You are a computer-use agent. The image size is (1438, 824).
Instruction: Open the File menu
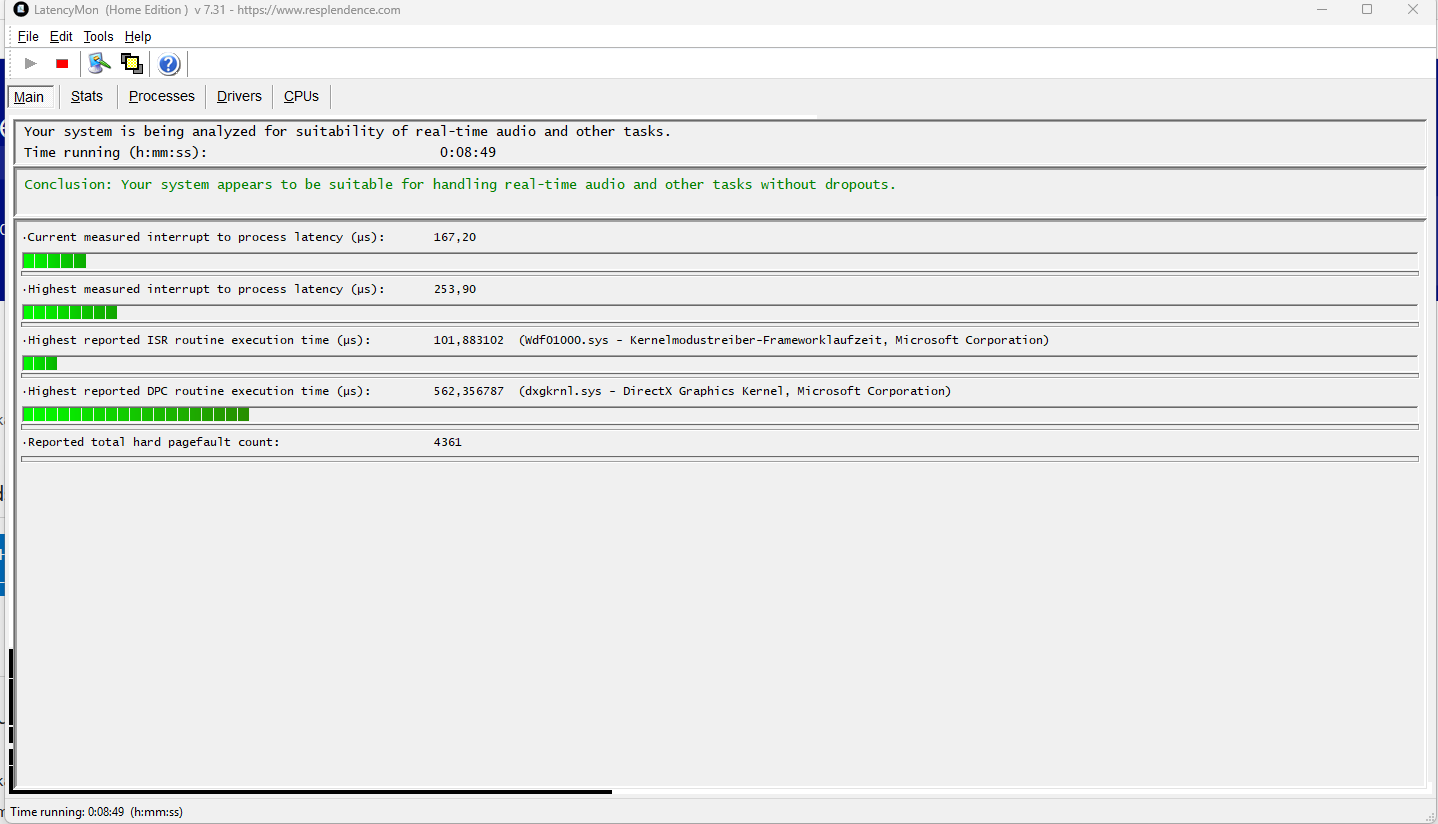click(x=28, y=37)
